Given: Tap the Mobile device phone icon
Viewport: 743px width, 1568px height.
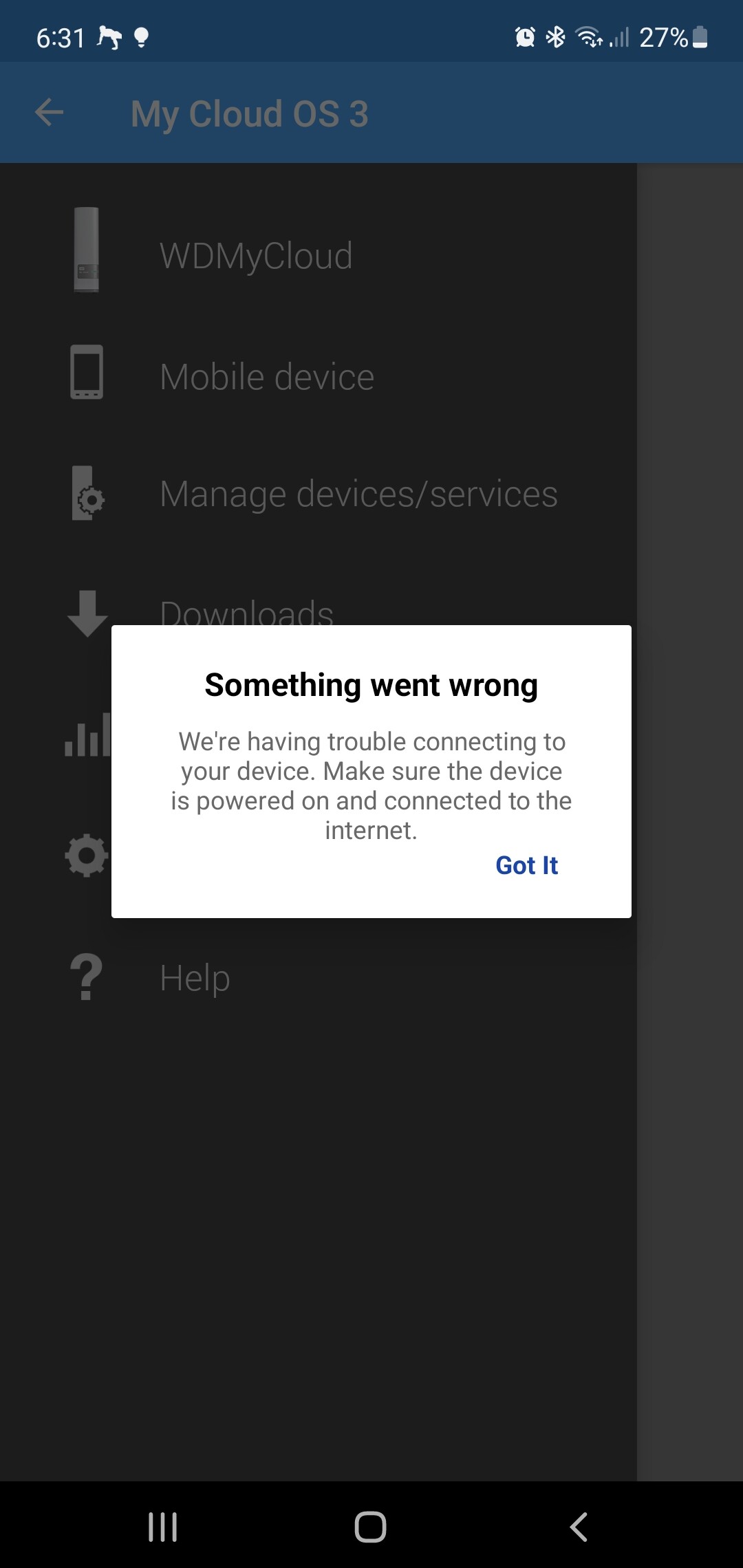Looking at the screenshot, I should 87,372.
